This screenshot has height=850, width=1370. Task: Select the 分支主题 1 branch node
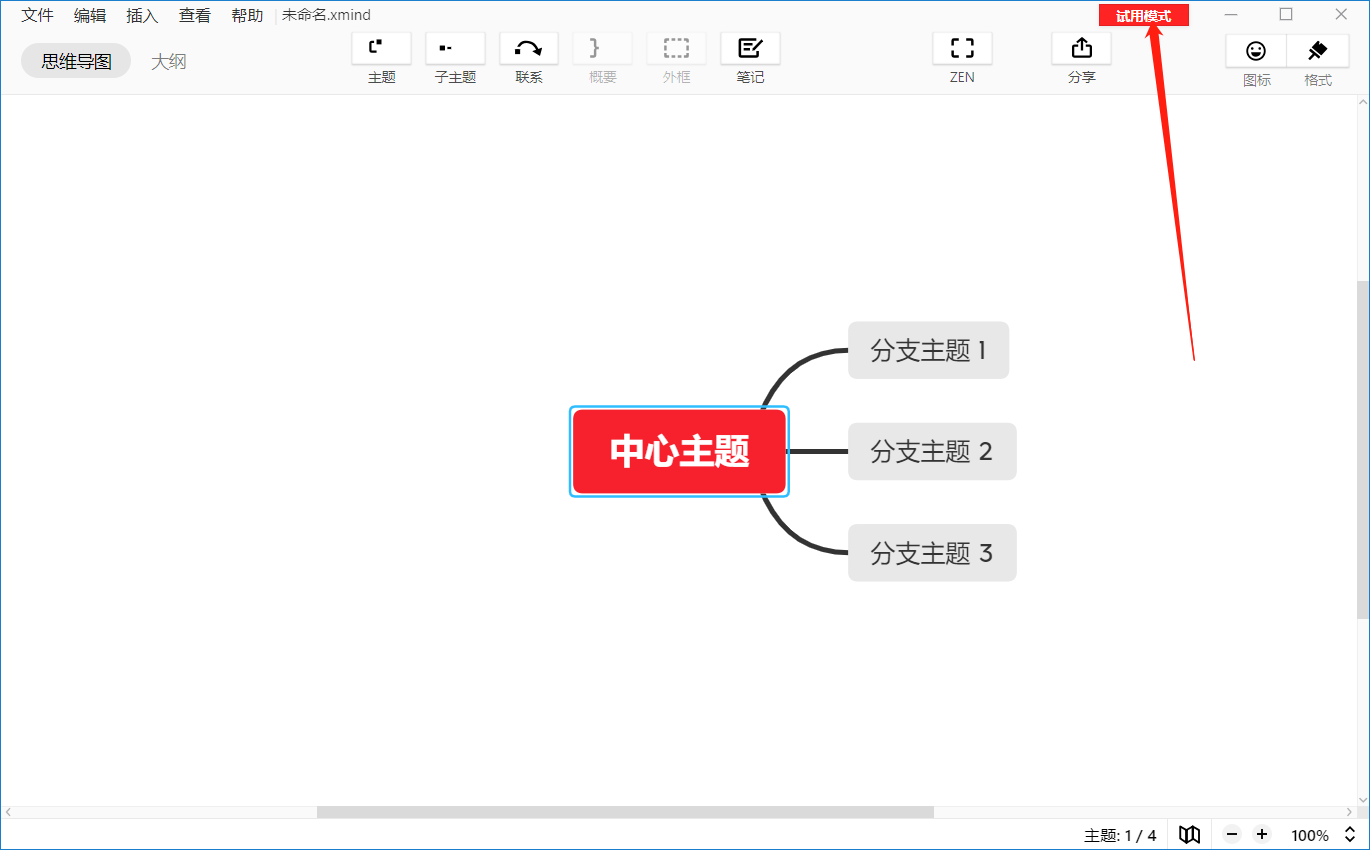pos(928,350)
